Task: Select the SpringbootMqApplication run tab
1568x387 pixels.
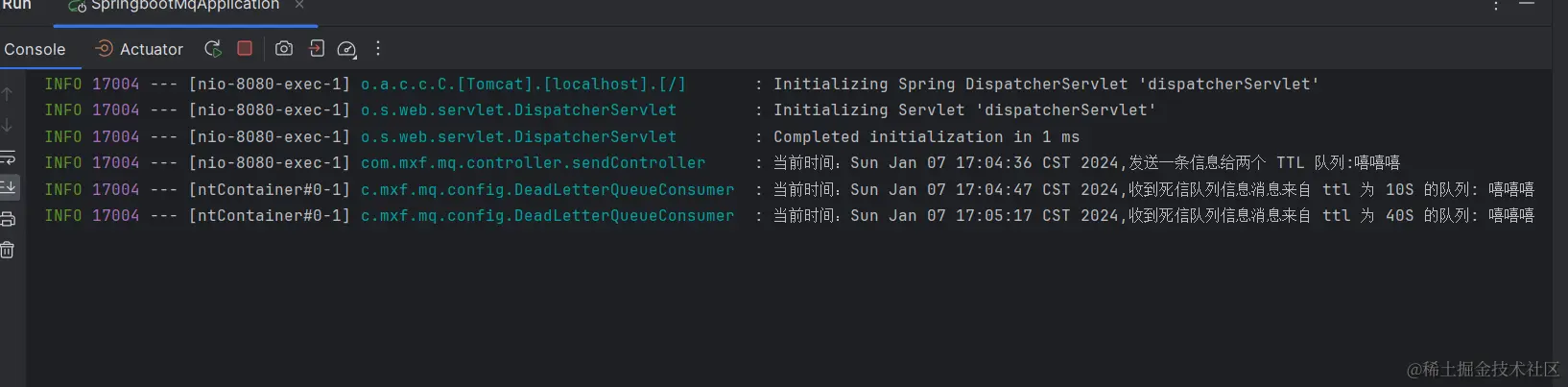Action: point(175,6)
